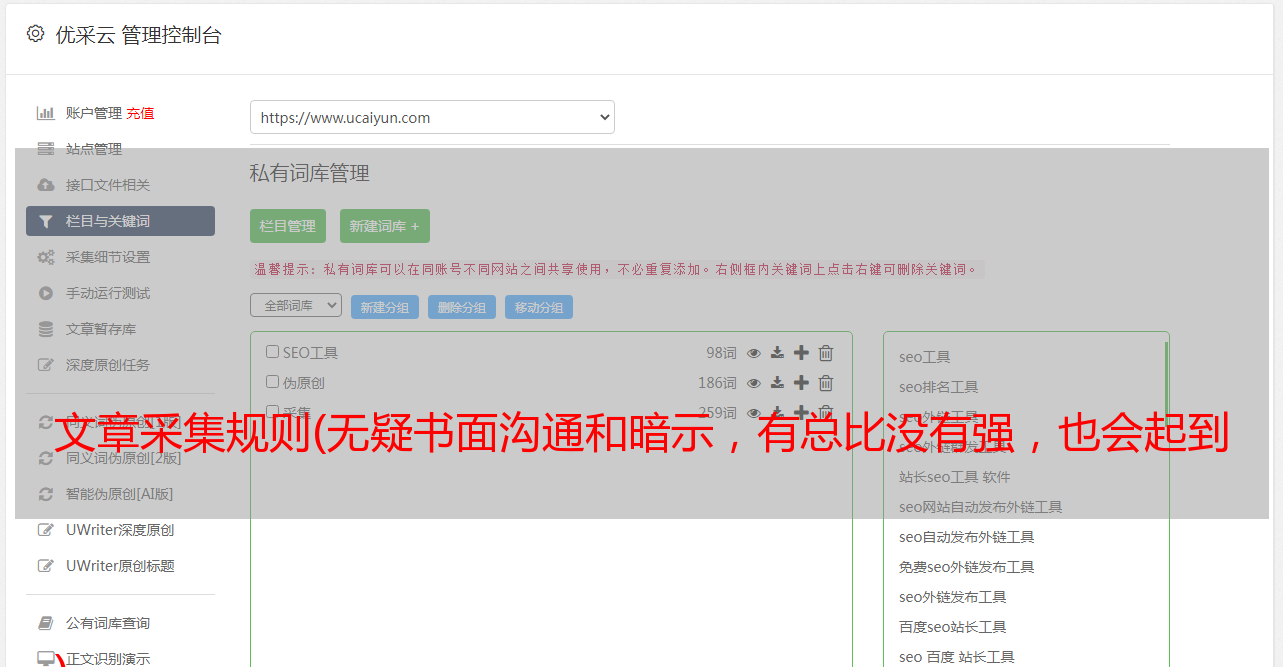Open 账户管理 in the sidebar
Image resolution: width=1283 pixels, height=667 pixels.
(x=94, y=113)
